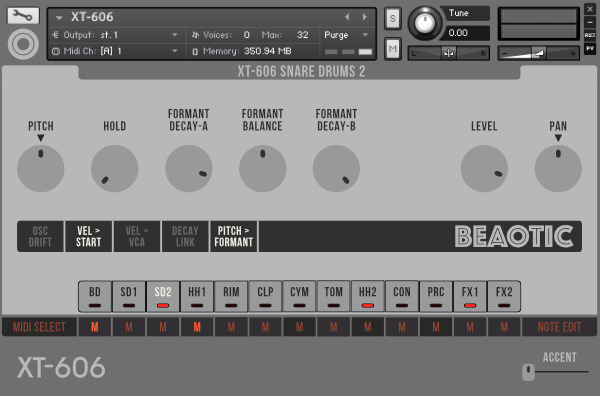The height and width of the screenshot is (396, 600).
Task: Solo the instrument with S button
Action: [x=393, y=18]
